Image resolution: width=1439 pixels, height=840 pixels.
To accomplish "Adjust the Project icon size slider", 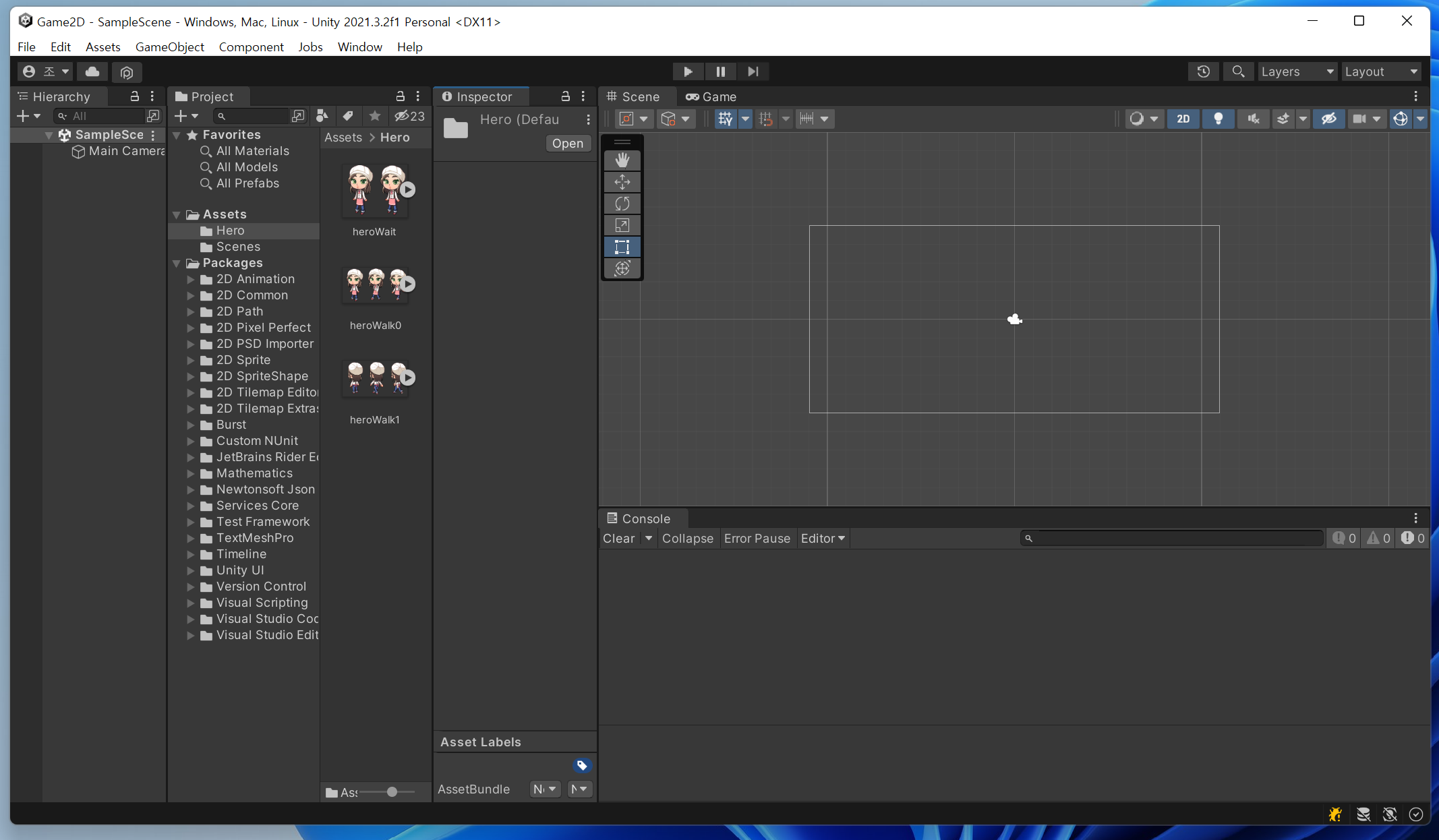I will tap(392, 792).
